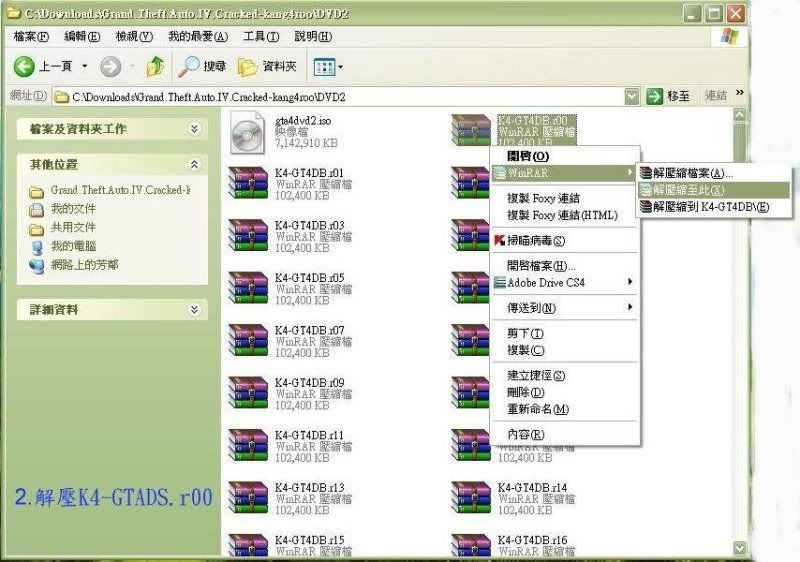Choose 解壓縮至此 (Extract Here) in submenu
Viewport: 800px width, 562px height.
(688, 189)
